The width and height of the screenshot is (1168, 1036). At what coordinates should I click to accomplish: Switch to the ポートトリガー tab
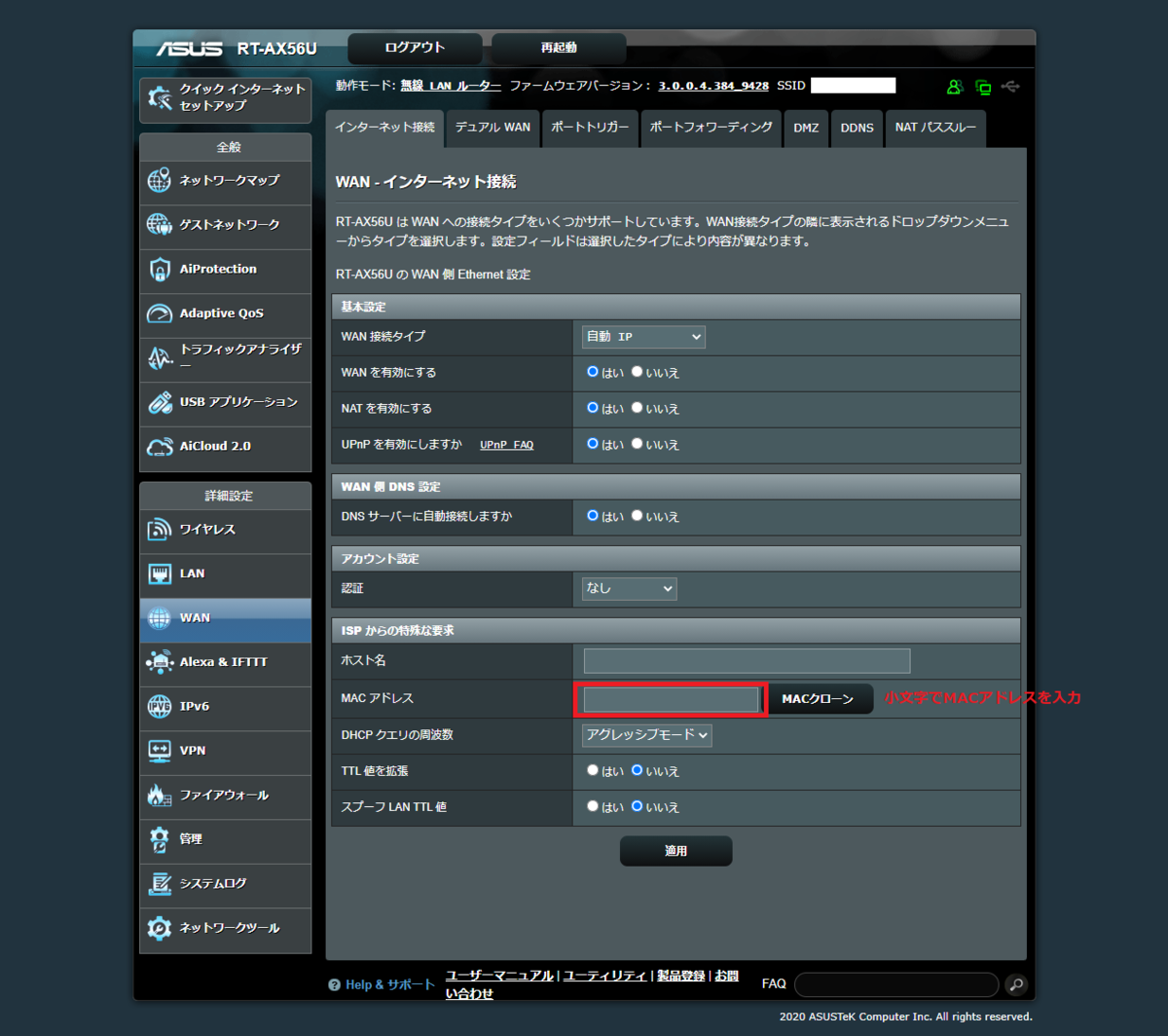pyautogui.click(x=590, y=129)
